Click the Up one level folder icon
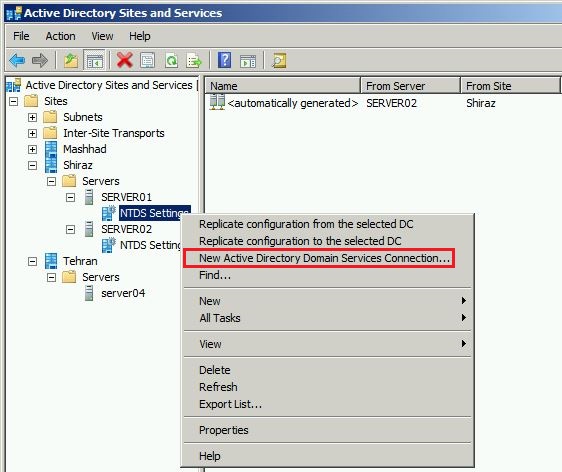The height and width of the screenshot is (472, 562). click(71, 60)
